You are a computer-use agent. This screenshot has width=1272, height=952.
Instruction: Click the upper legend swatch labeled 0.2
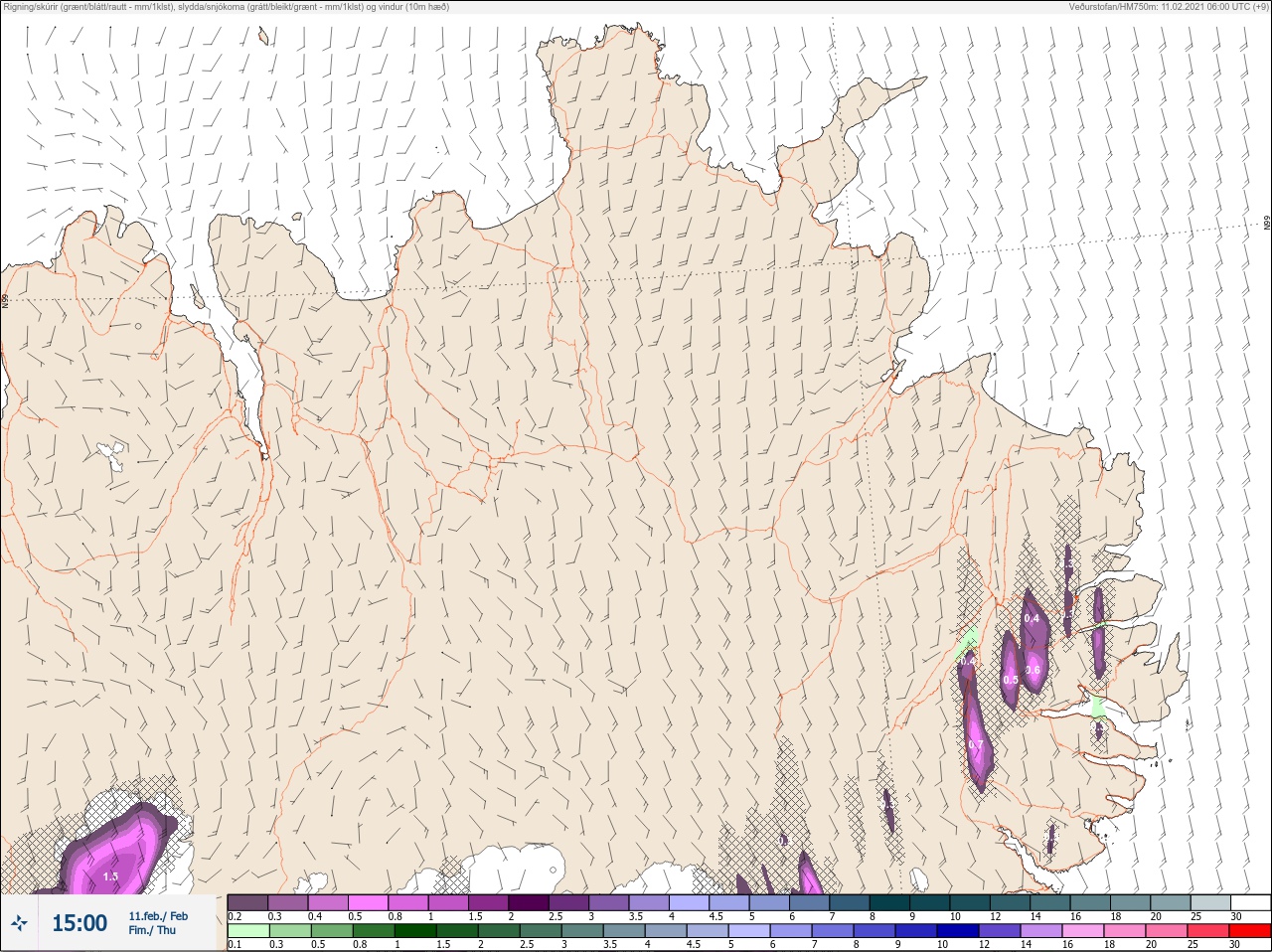pos(247,902)
